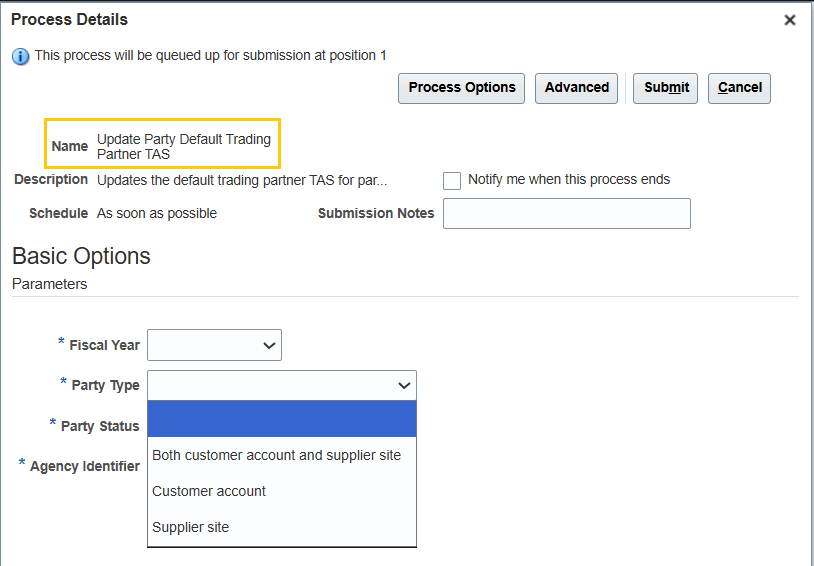The image size is (814, 566).
Task: Submit the process
Action: 666,88
